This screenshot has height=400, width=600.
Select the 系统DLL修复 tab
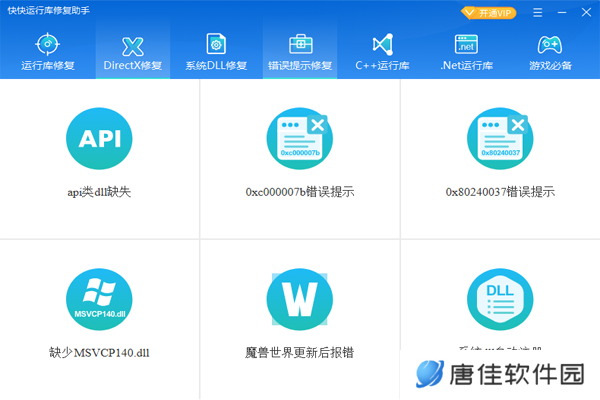[x=216, y=51]
